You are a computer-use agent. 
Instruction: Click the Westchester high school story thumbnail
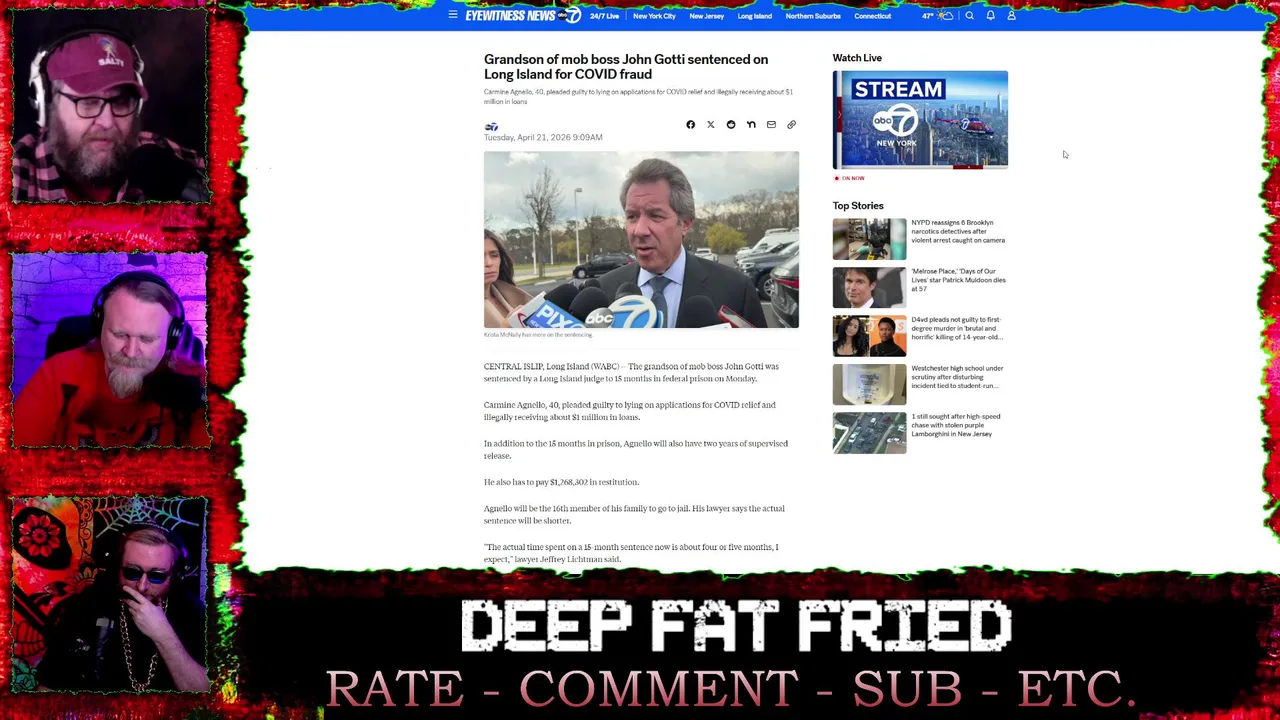(869, 384)
